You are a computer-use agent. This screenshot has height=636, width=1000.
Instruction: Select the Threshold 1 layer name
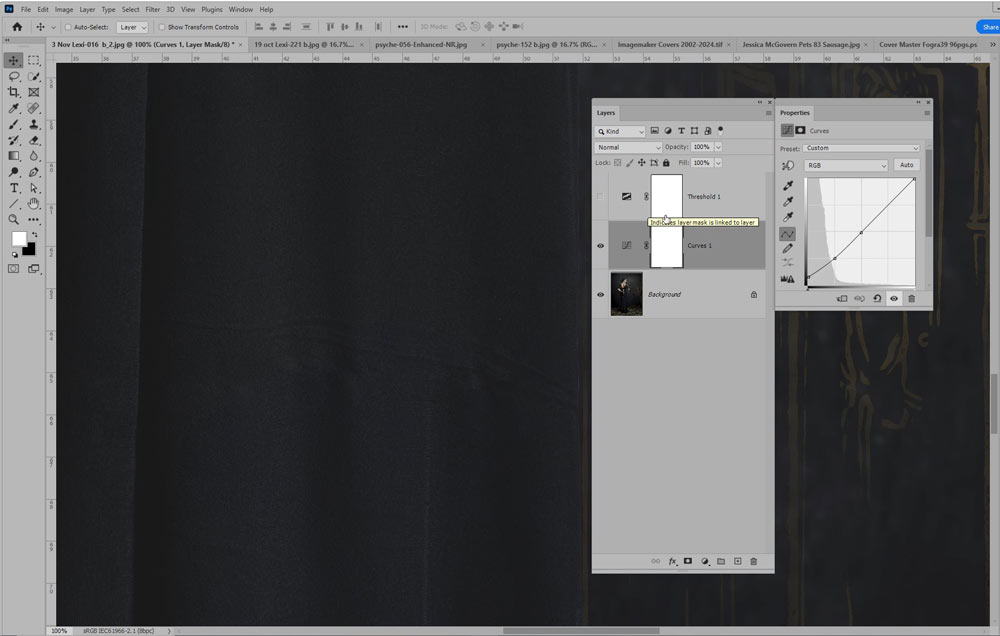click(x=703, y=196)
